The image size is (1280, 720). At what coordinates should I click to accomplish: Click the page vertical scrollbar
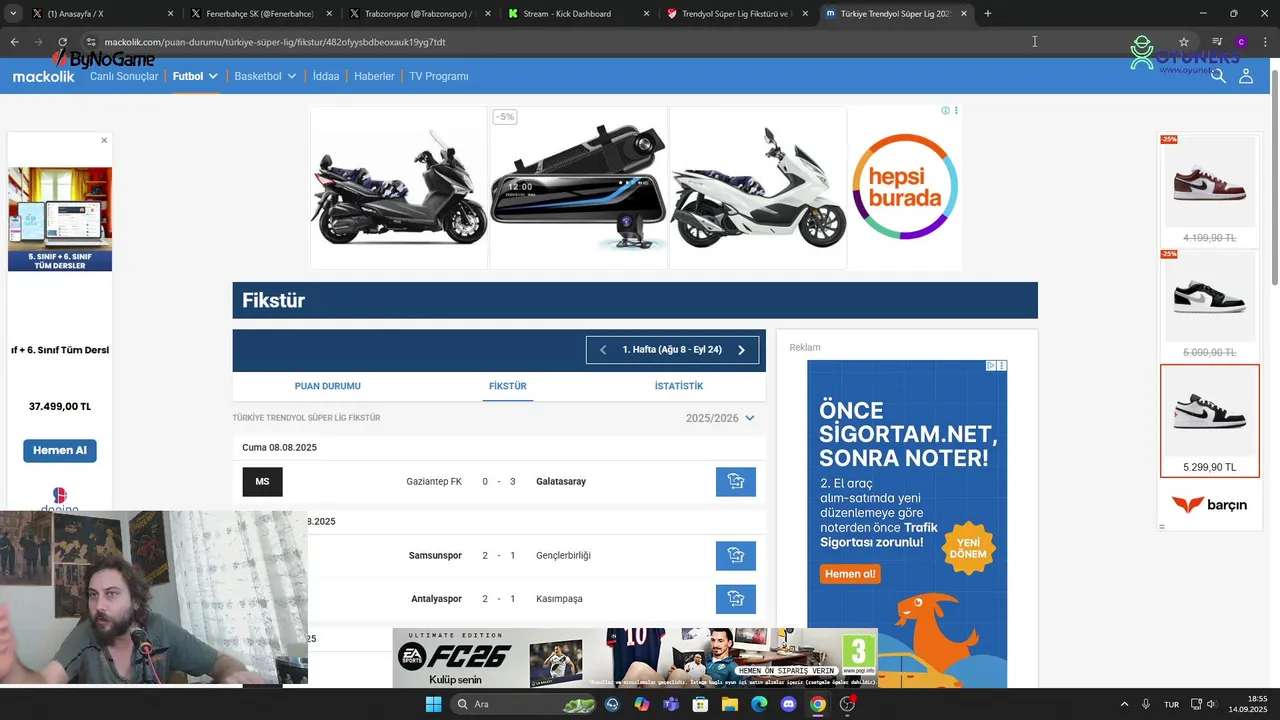(1274, 180)
